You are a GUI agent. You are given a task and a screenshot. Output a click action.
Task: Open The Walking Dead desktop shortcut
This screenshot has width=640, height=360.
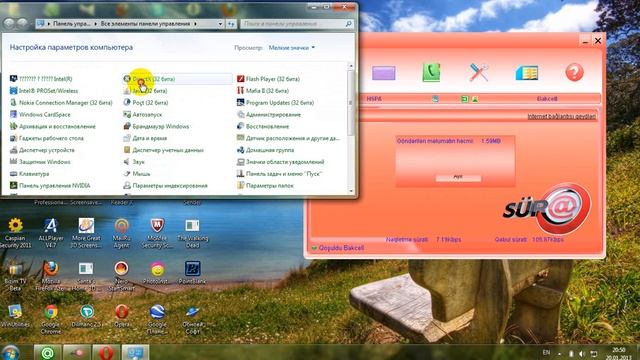(x=192, y=233)
